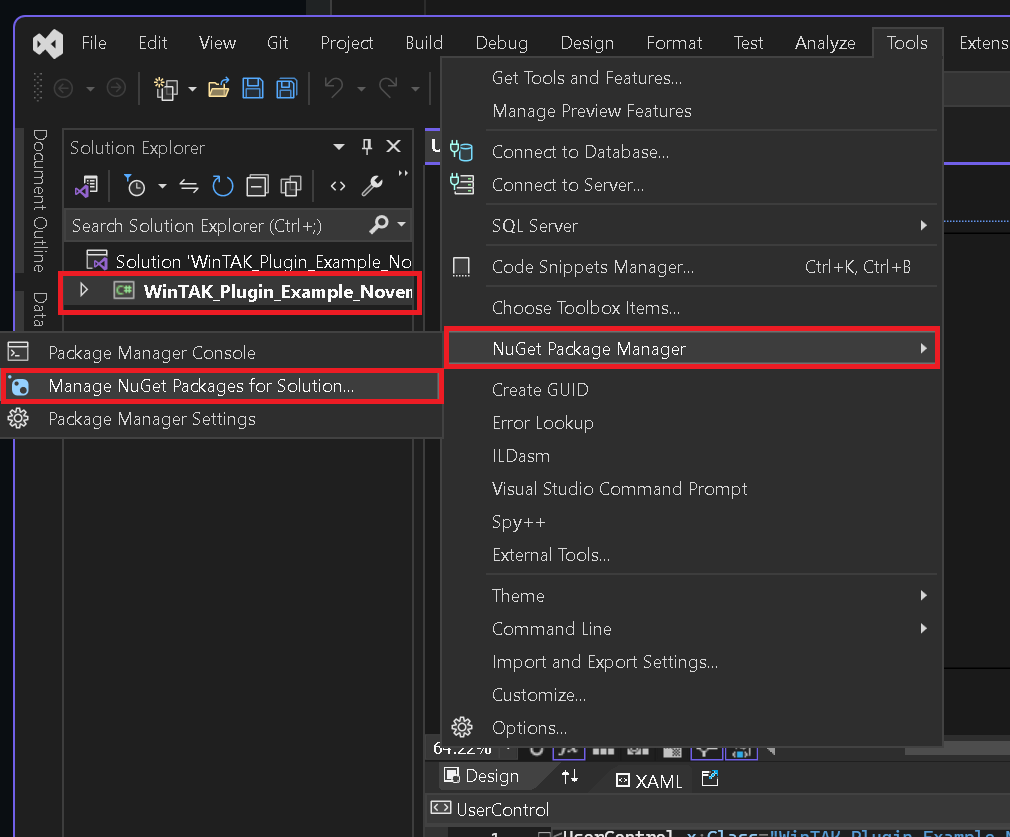Click the Navigate Backward arrow icon

coord(63,88)
